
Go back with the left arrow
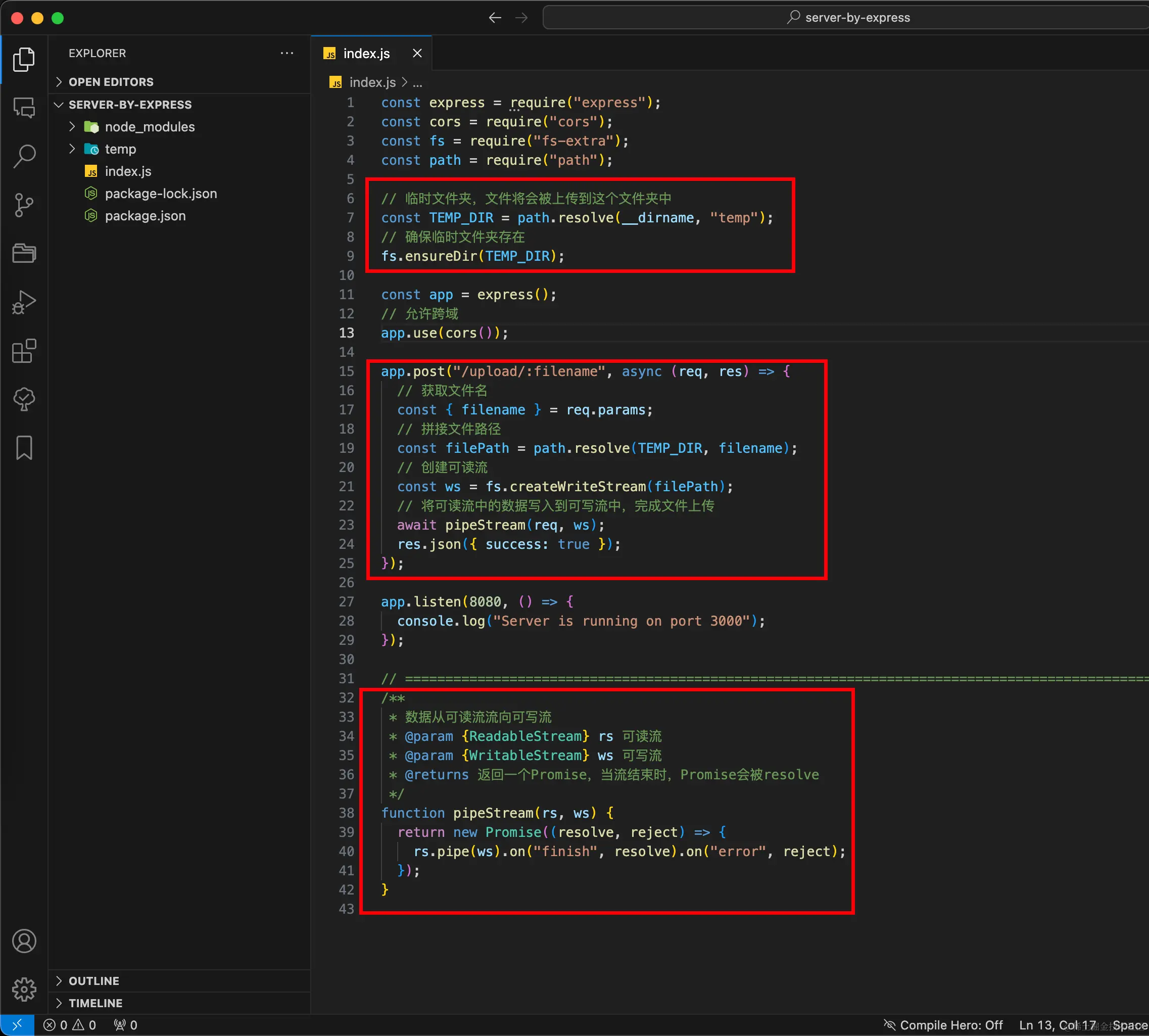pos(495,18)
